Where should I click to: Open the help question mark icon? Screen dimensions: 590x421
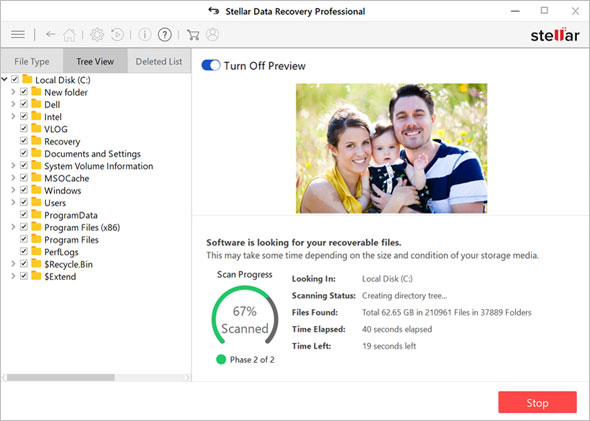click(x=165, y=35)
